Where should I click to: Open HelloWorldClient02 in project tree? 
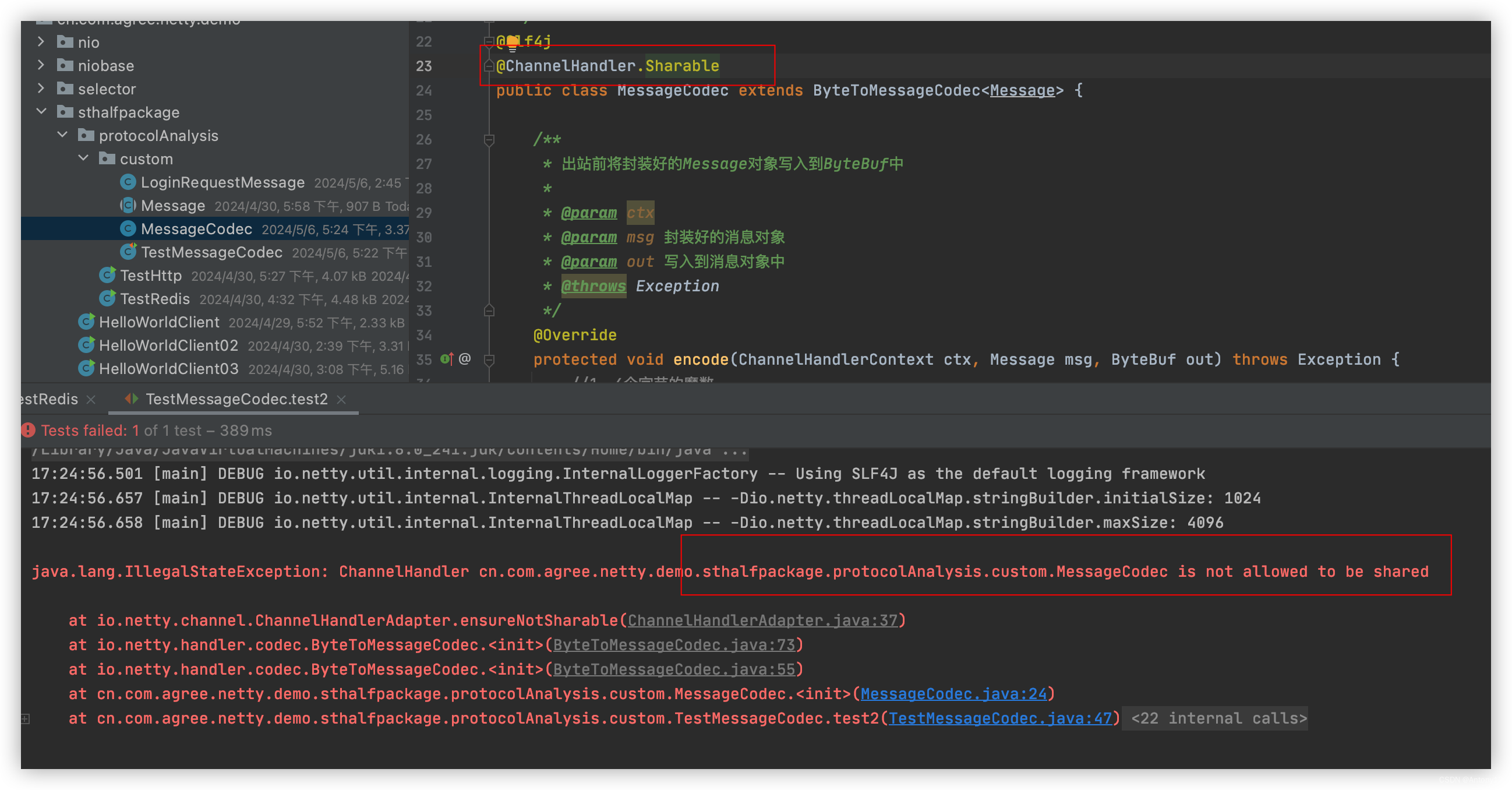(168, 345)
